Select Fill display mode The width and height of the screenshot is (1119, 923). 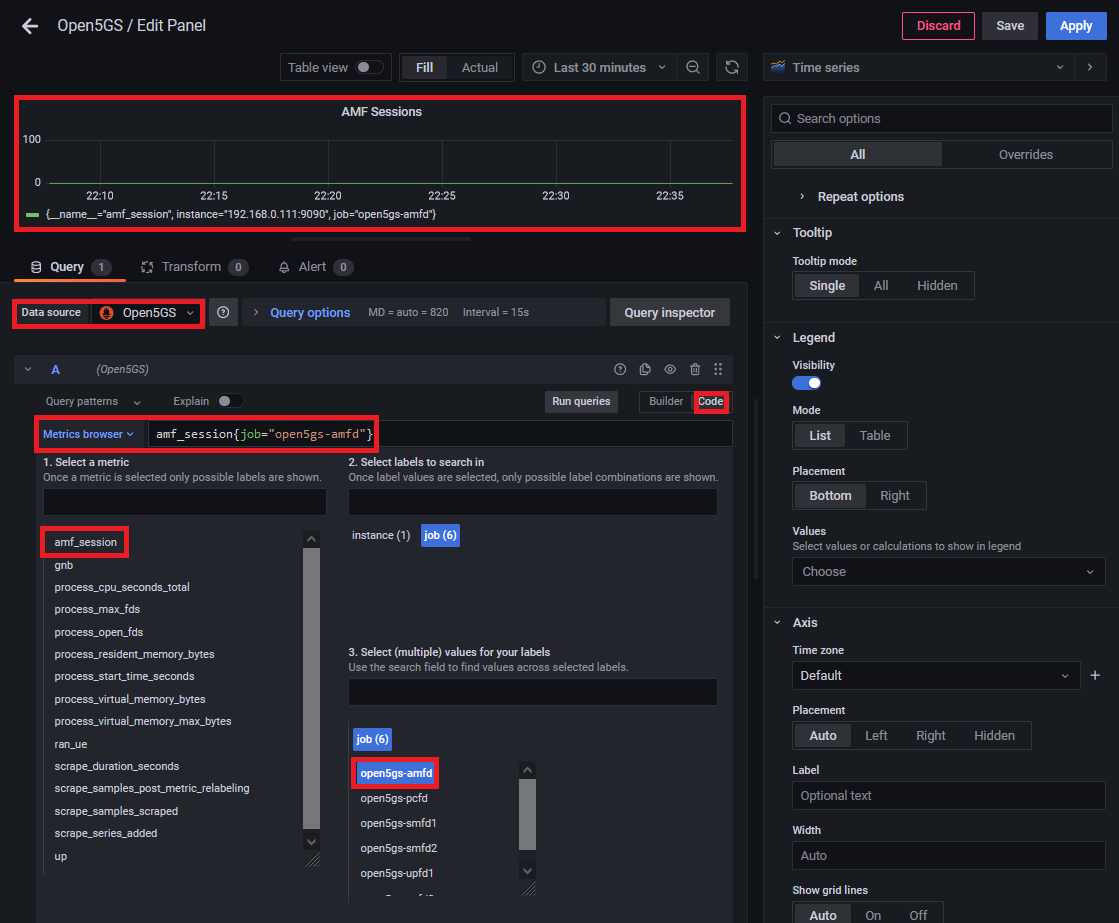pyautogui.click(x=424, y=67)
